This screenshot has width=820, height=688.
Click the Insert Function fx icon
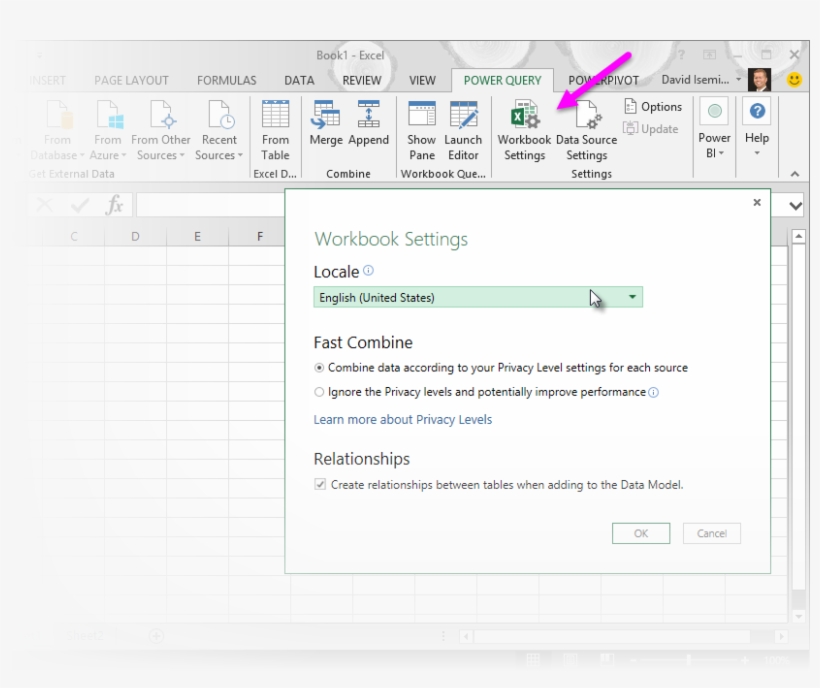115,205
